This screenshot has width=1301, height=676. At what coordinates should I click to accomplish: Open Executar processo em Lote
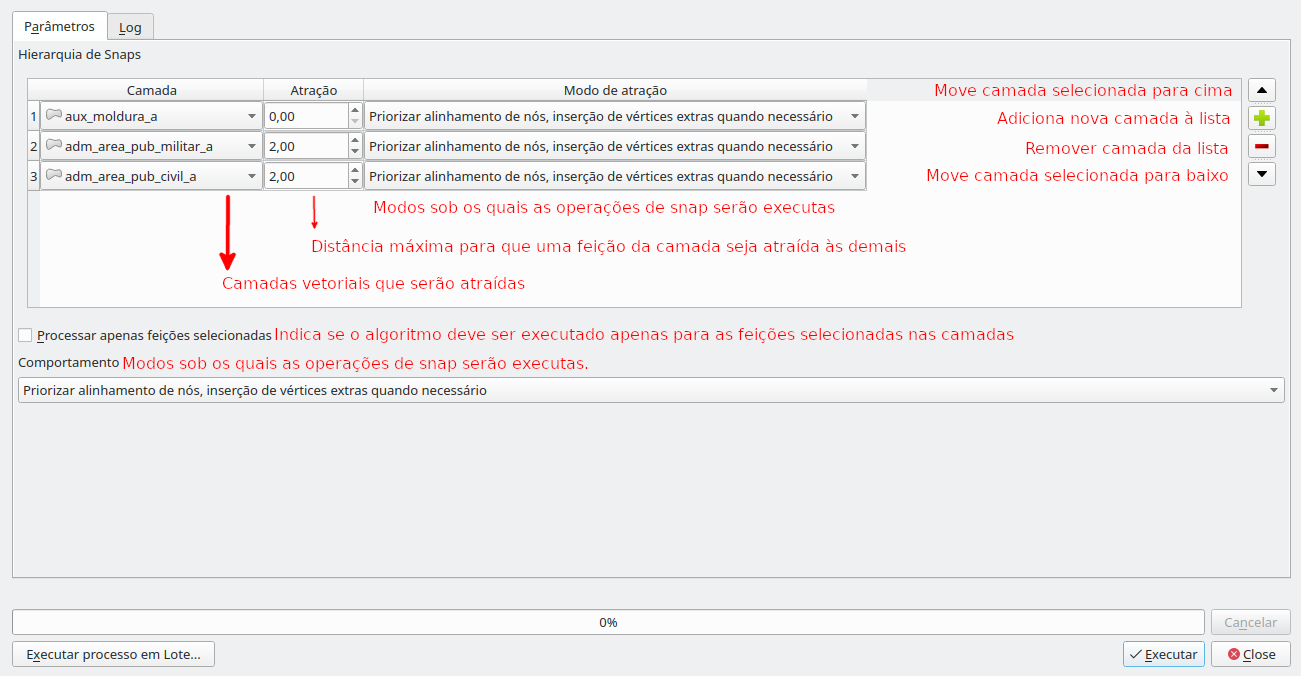tap(113, 654)
